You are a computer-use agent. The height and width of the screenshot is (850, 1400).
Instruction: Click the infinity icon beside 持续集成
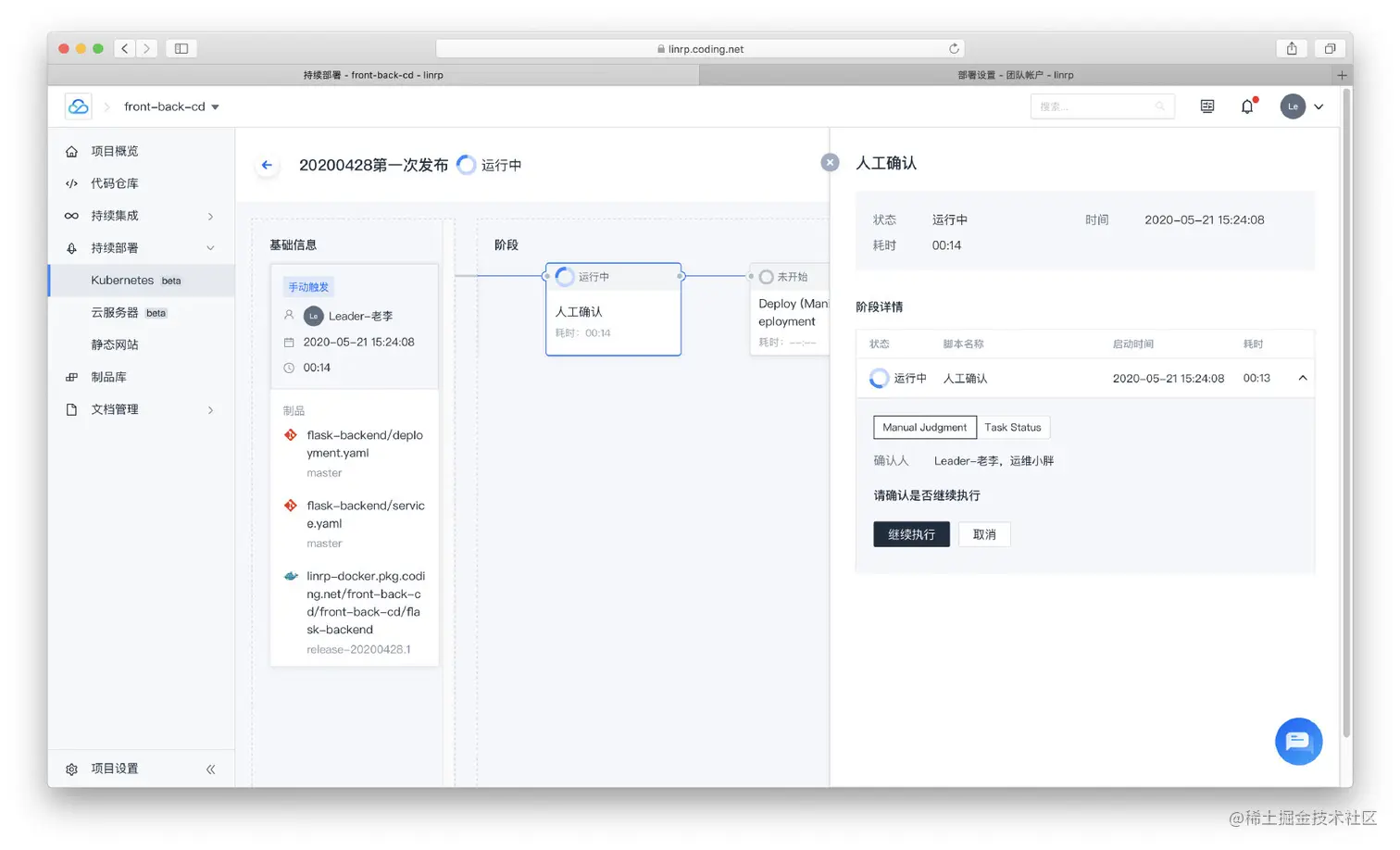(71, 216)
